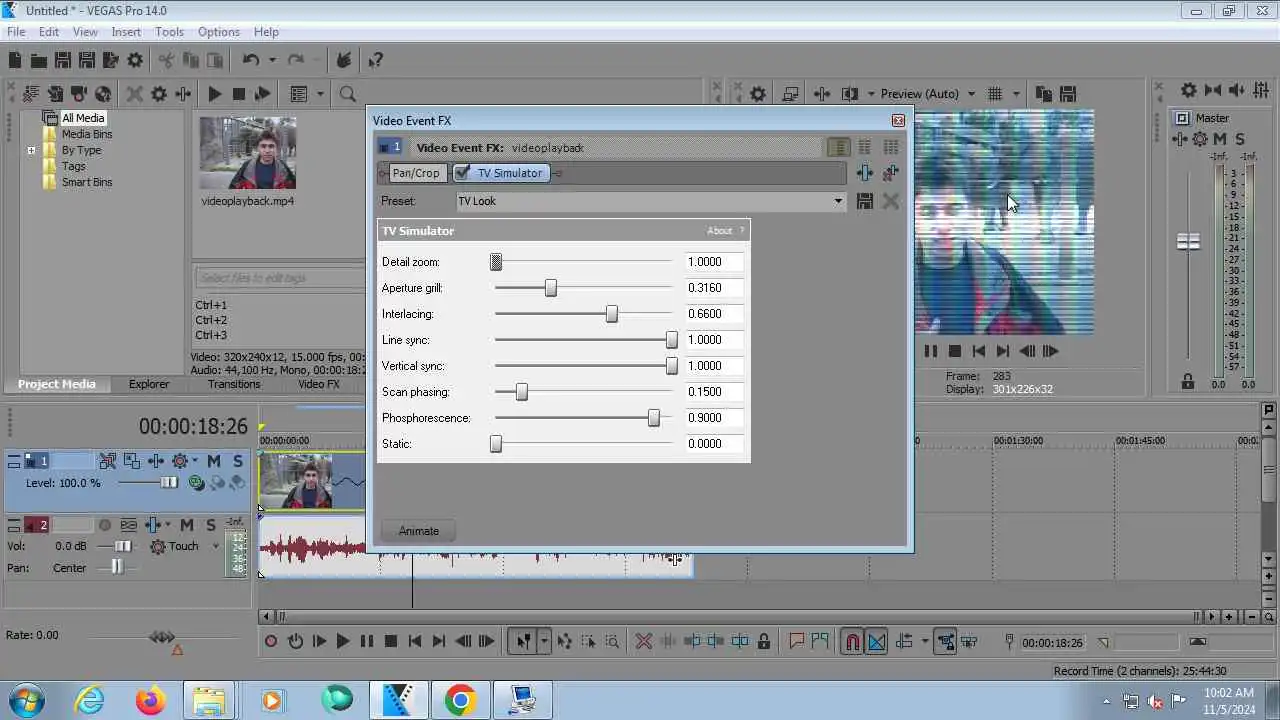Image resolution: width=1280 pixels, height=720 pixels.
Task: Mute video track 1
Action: [214, 461]
